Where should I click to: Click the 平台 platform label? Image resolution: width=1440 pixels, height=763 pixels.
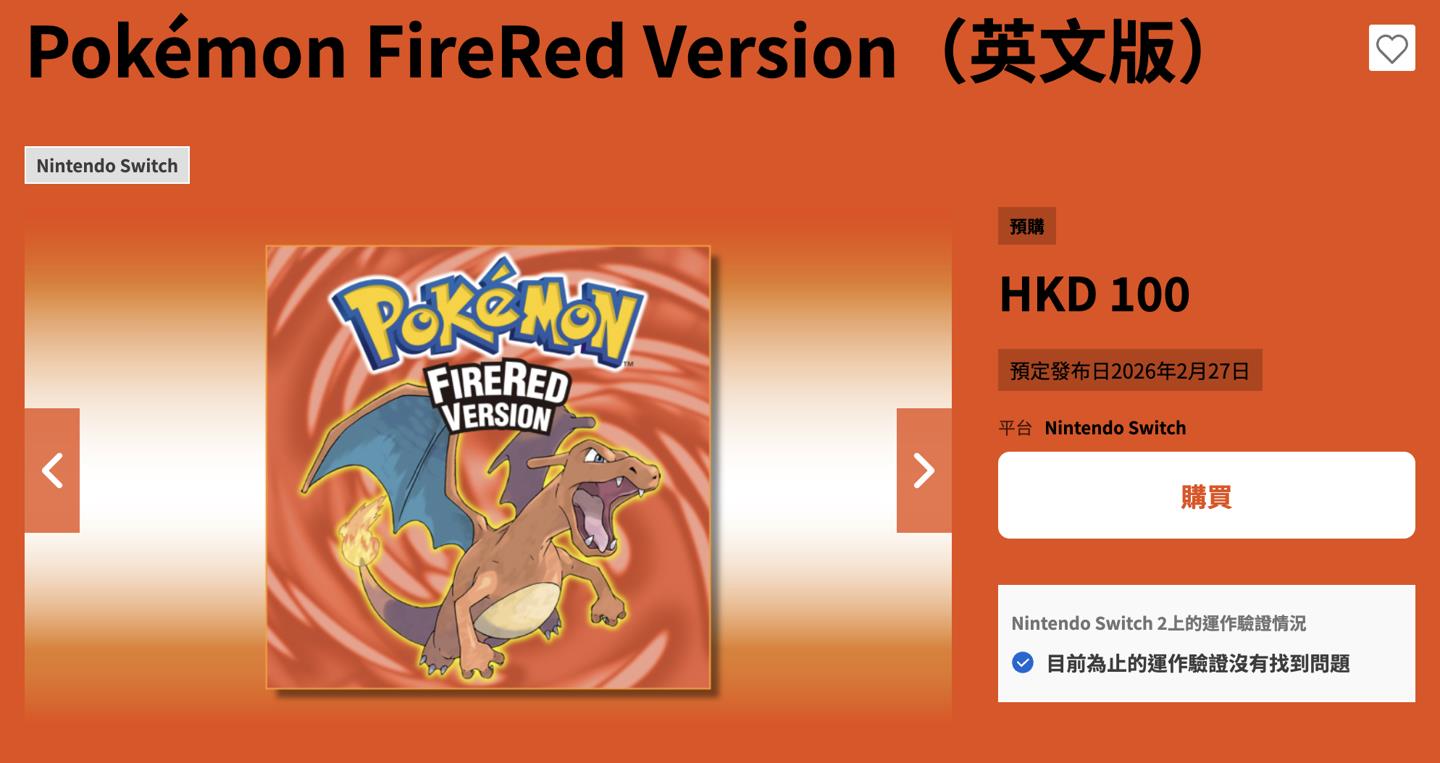[1015, 428]
